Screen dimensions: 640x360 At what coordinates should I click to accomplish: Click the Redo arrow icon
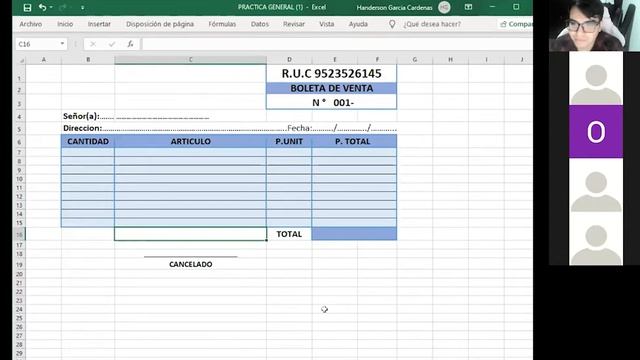coord(62,7)
